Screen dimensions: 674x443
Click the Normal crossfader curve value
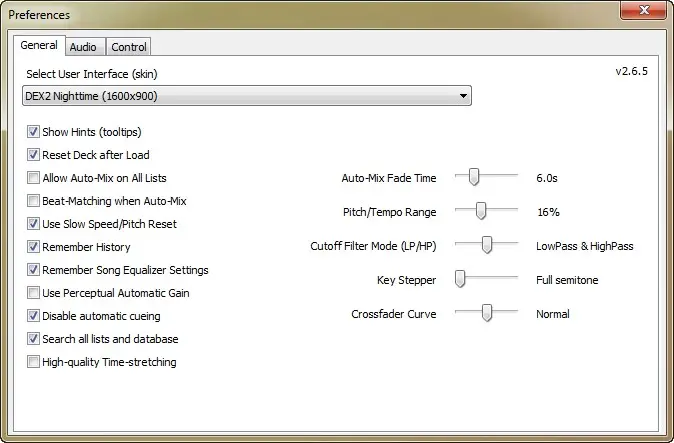(x=553, y=314)
